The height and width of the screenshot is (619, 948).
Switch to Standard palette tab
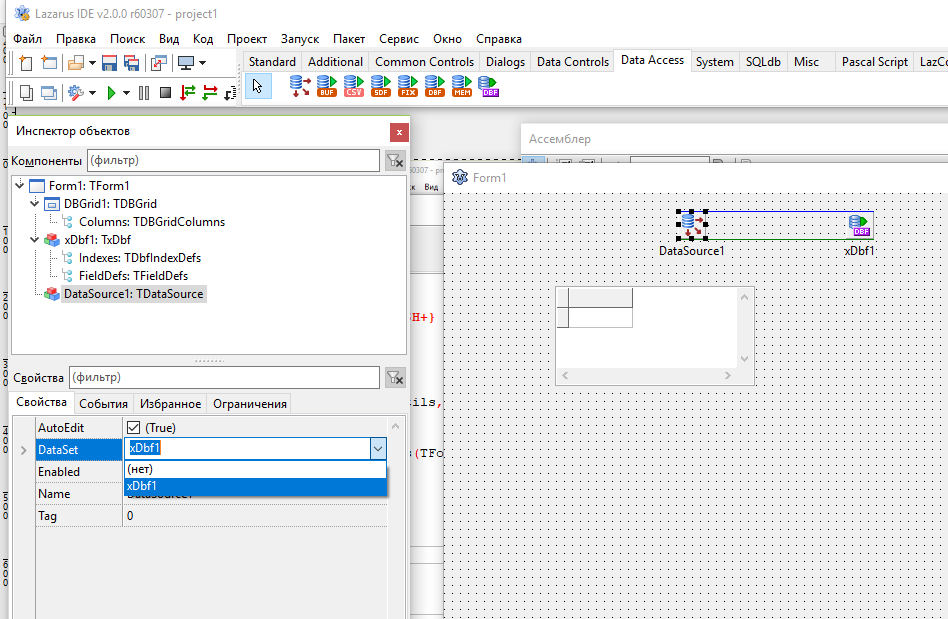point(272,62)
